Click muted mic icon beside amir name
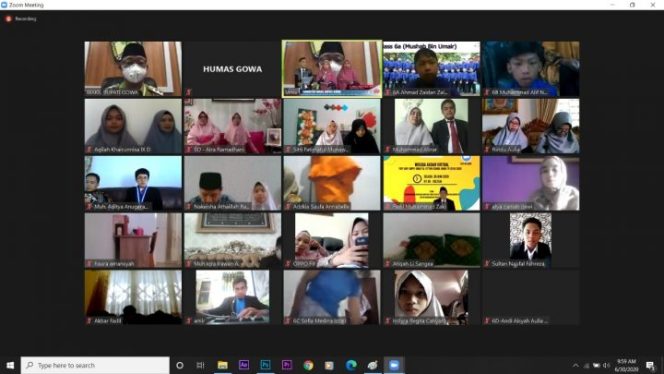The width and height of the screenshot is (664, 374). pos(188,321)
